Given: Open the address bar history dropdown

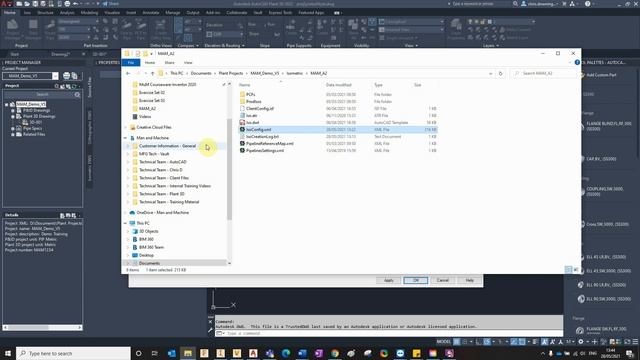Looking at the screenshot, I should 490,73.
